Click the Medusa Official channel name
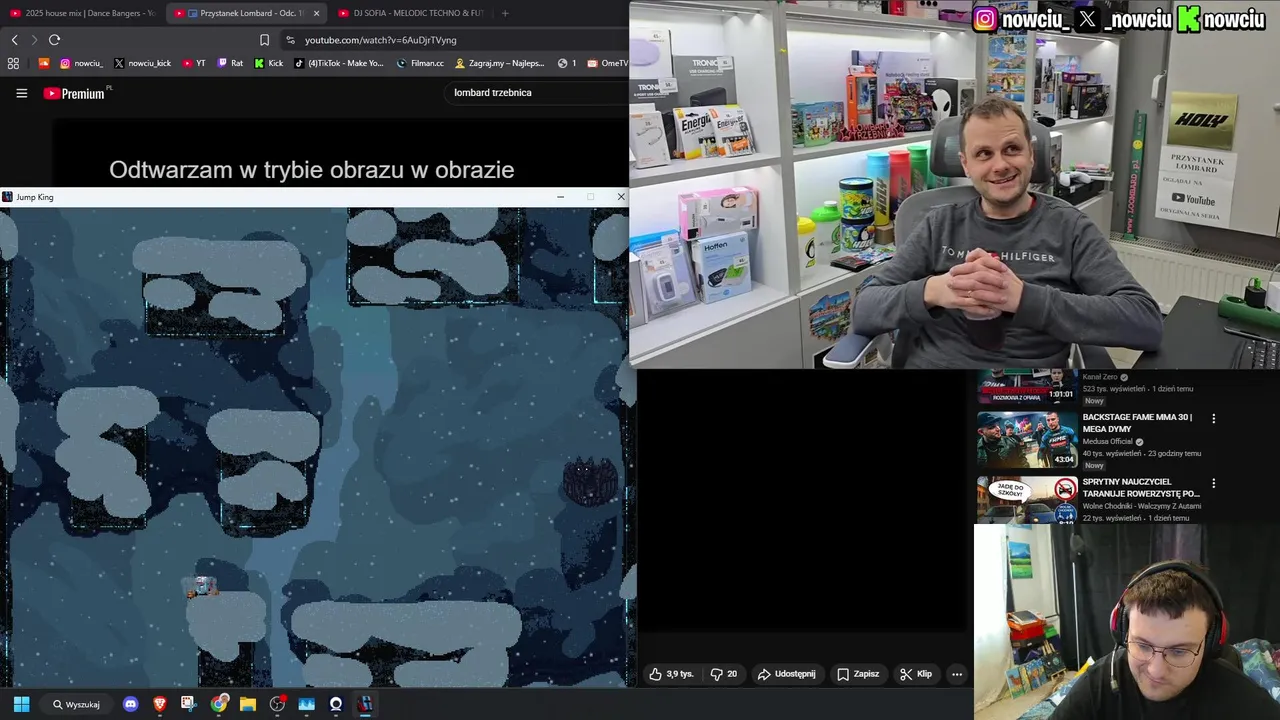 (1108, 441)
